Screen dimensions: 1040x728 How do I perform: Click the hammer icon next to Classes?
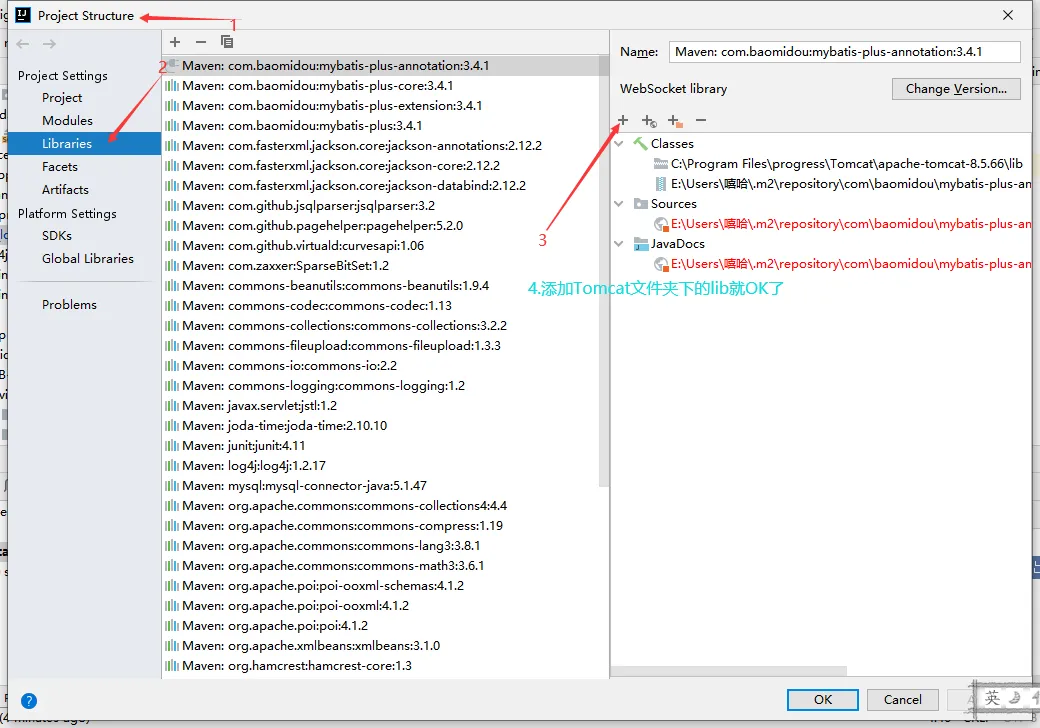(640, 143)
